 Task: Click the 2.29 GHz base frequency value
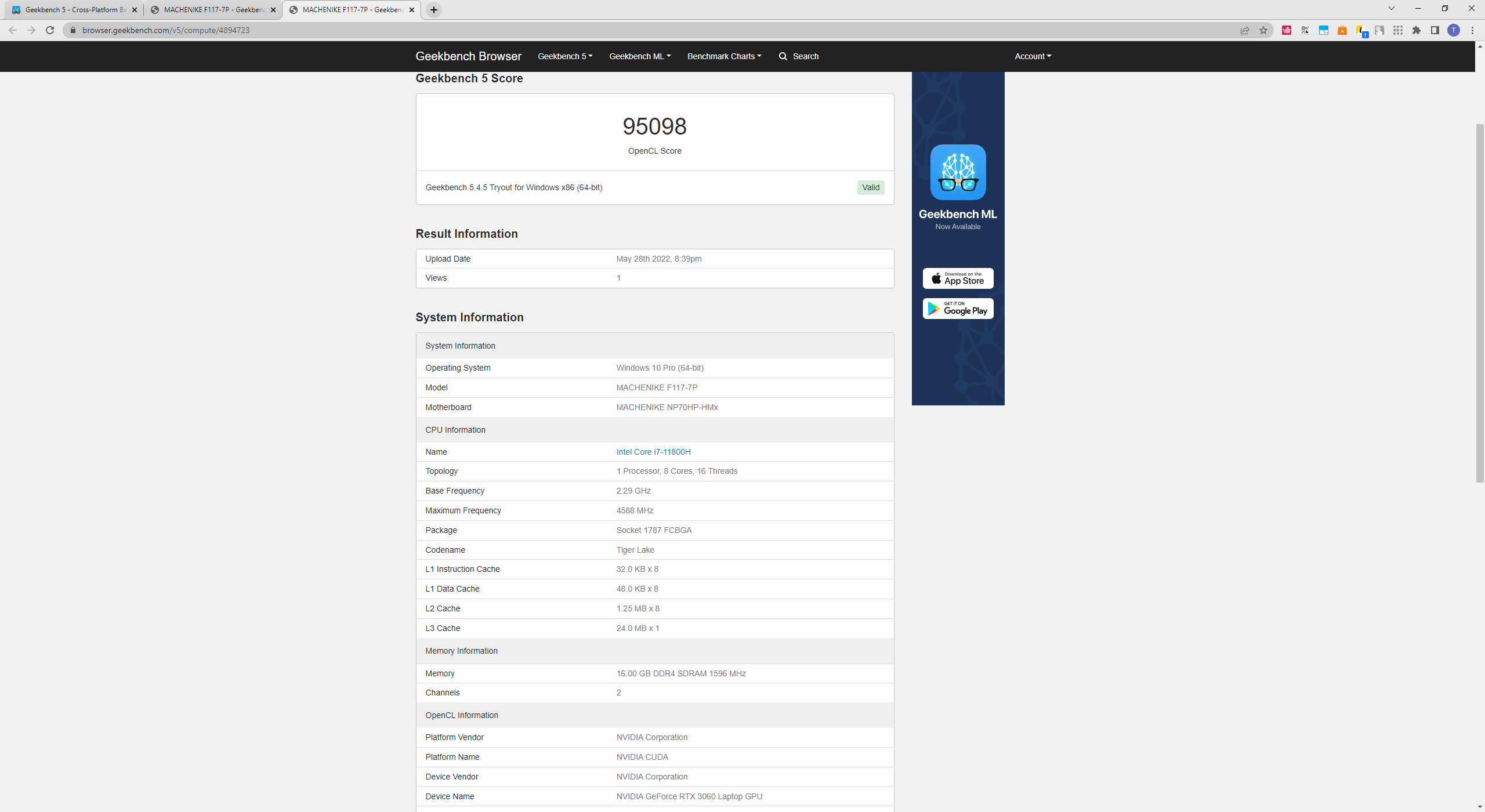pyautogui.click(x=633, y=491)
